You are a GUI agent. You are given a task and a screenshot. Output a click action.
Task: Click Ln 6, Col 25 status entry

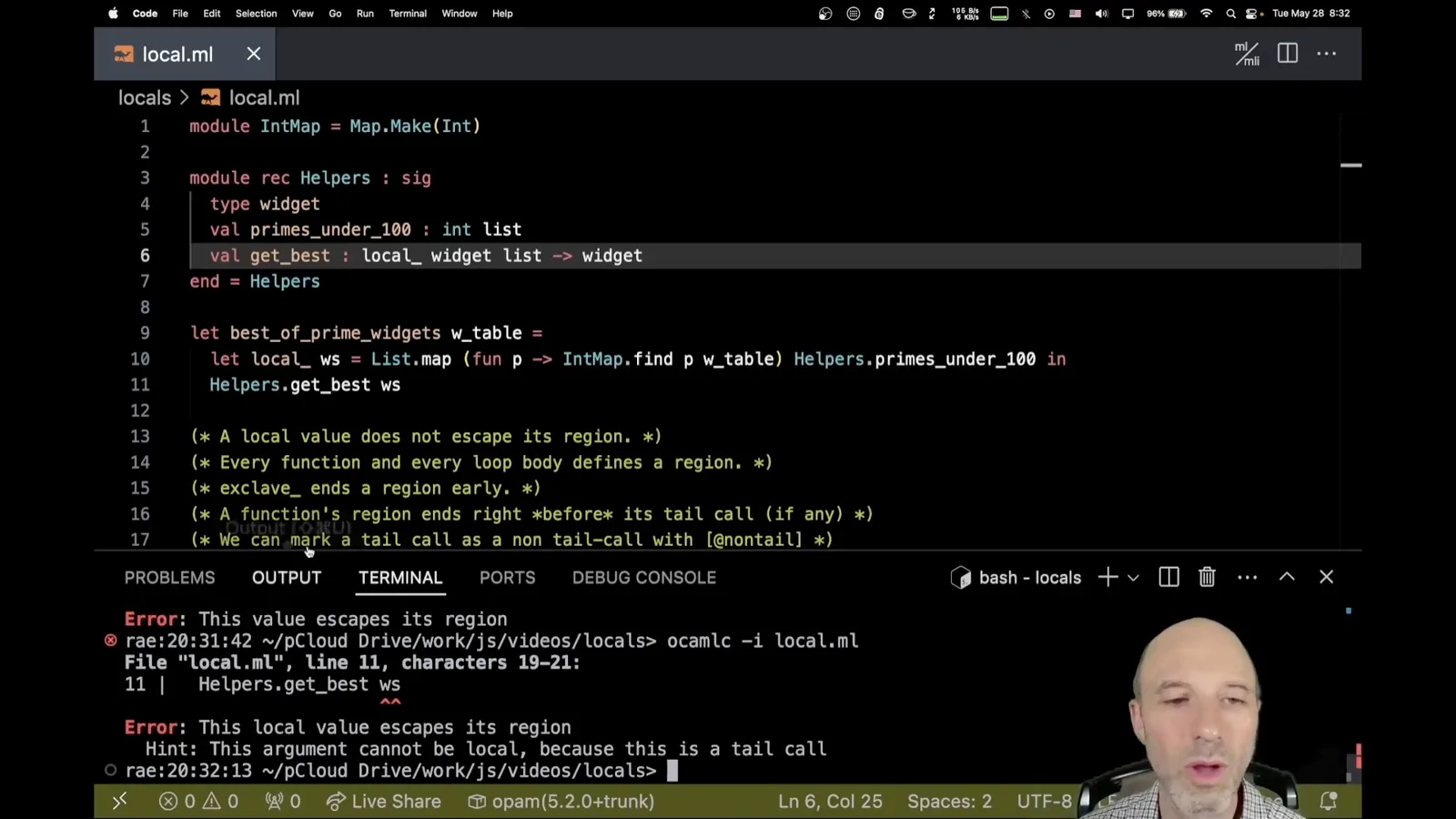(x=830, y=801)
